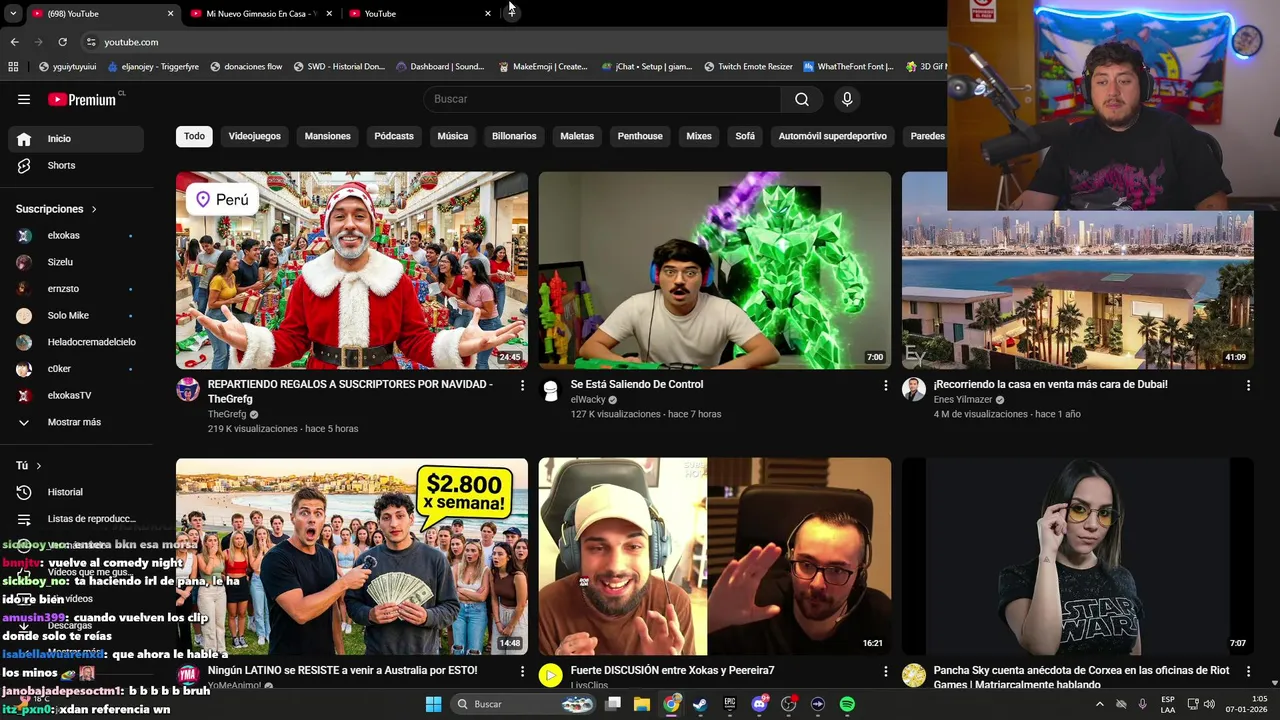Select the Música filter chip
Viewport: 1280px width, 720px height.
[453, 136]
